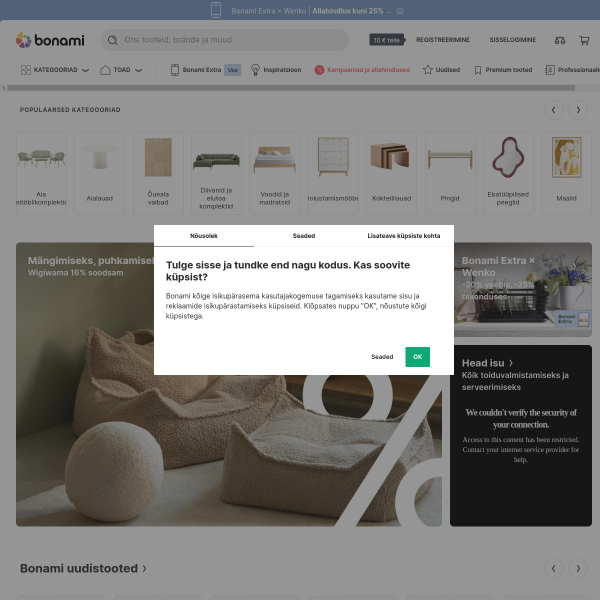Open Voodid ja madratsid category thumbnail
The image size is (600, 600).
click(x=274, y=173)
